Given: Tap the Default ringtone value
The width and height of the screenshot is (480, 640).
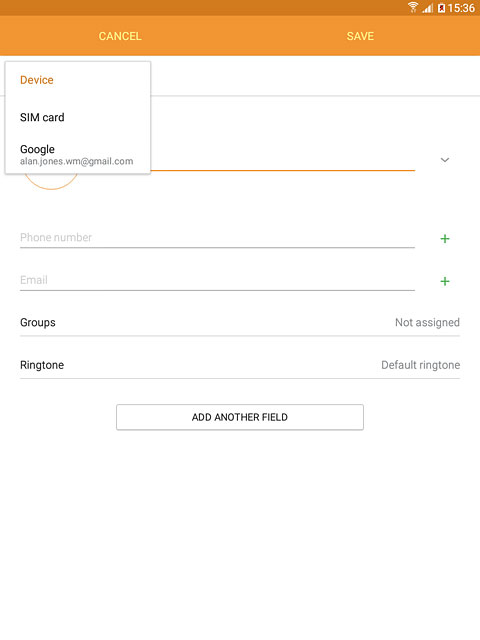Looking at the screenshot, I should point(420,365).
